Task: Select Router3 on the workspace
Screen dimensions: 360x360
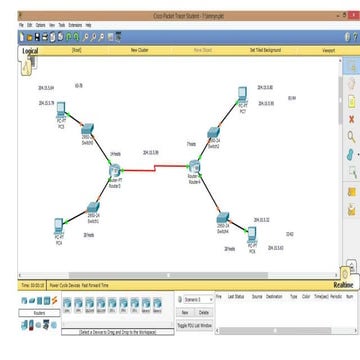Action: point(114,171)
